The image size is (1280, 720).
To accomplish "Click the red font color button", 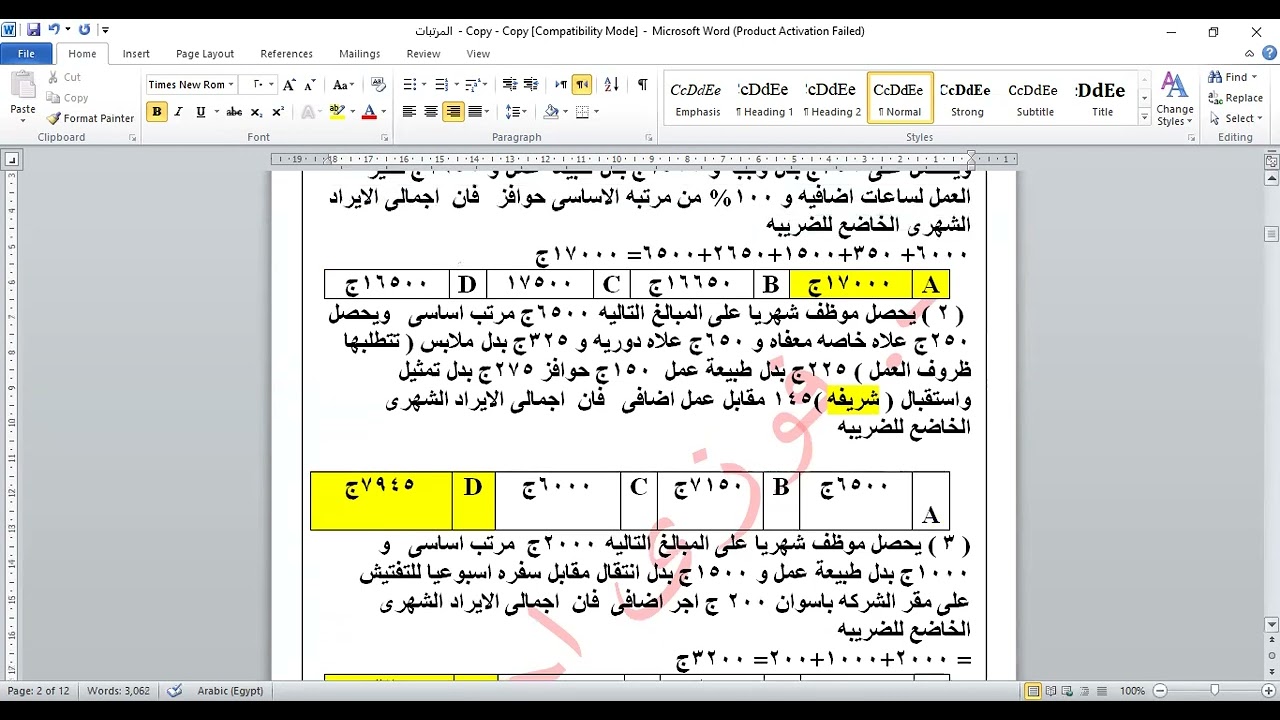I will 369,112.
